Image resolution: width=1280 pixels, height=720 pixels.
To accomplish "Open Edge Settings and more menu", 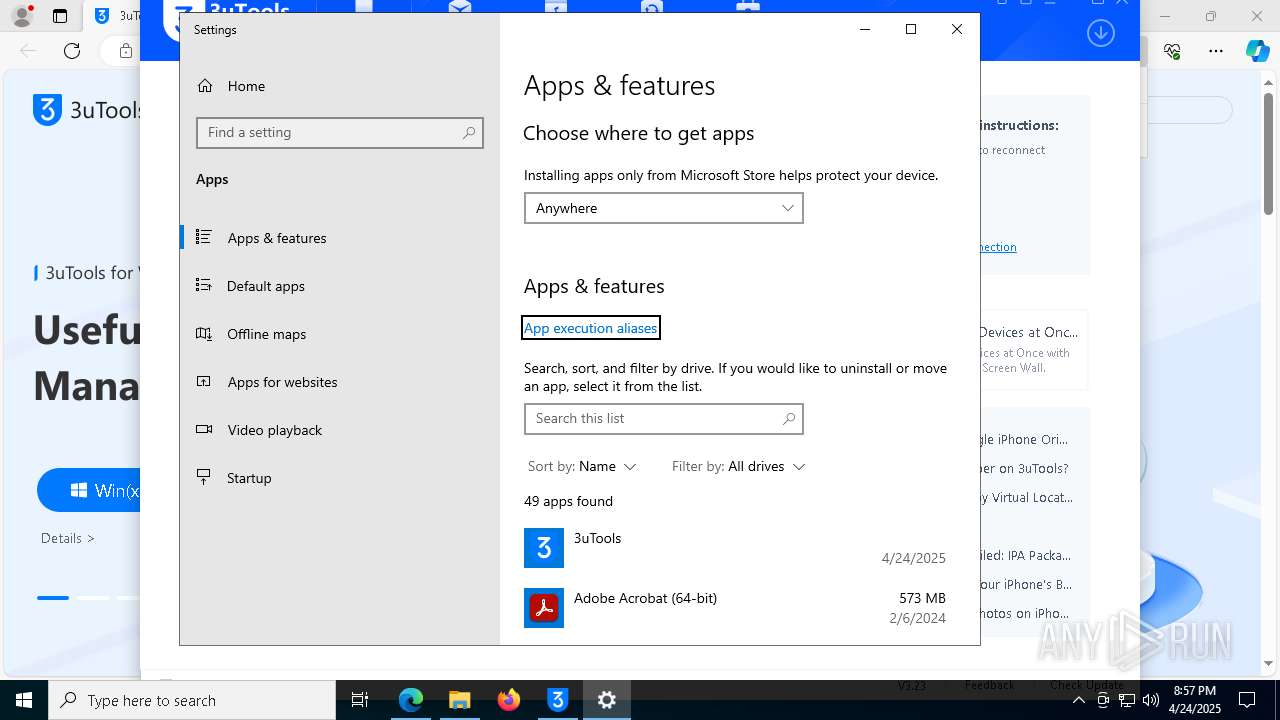I will [x=1216, y=51].
